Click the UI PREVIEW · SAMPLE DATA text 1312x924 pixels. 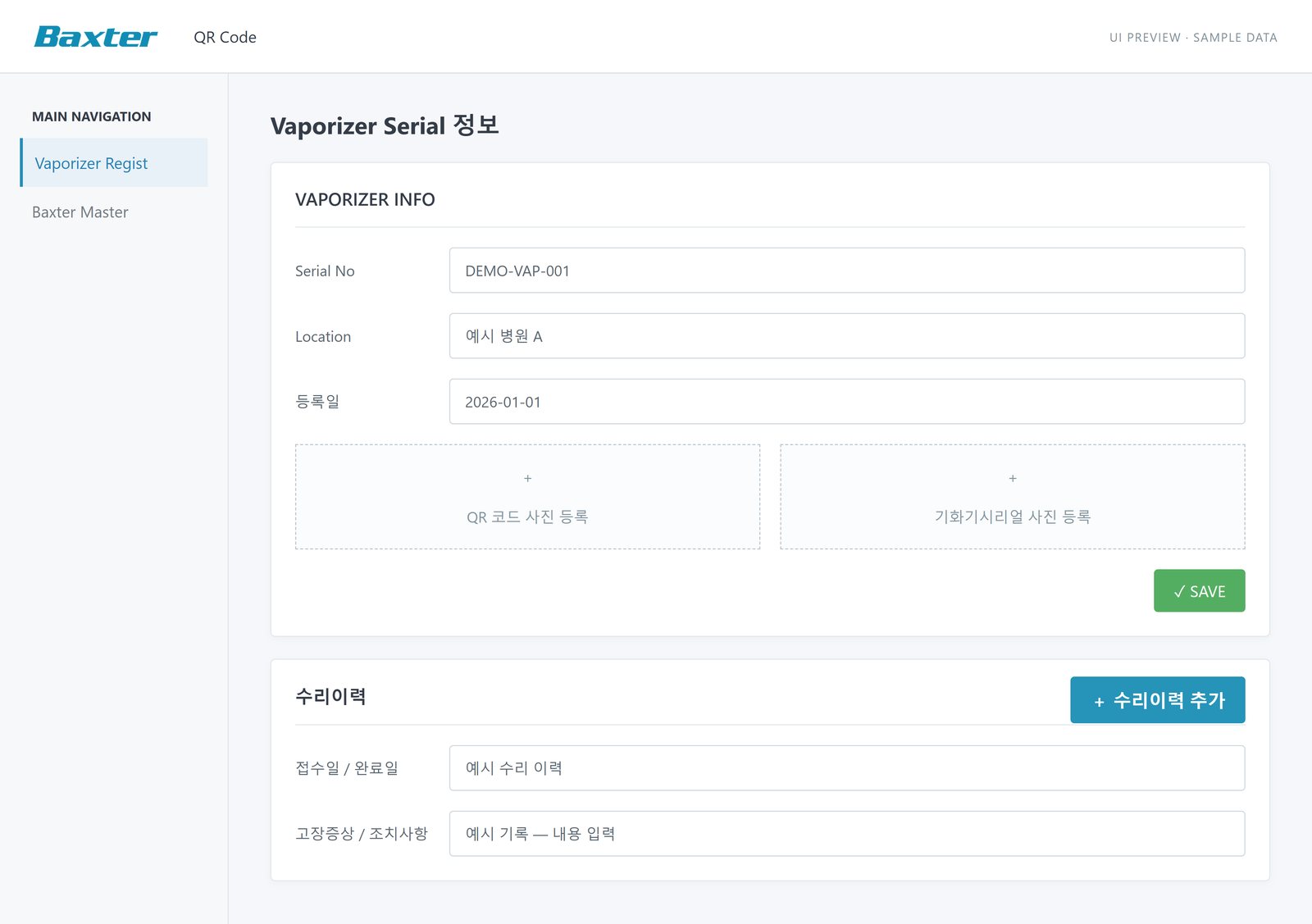[1193, 38]
